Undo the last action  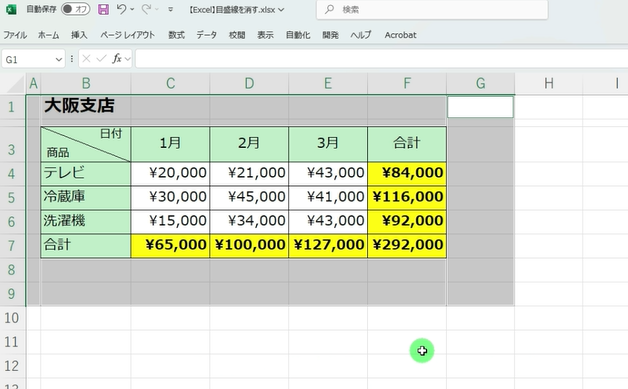(121, 9)
